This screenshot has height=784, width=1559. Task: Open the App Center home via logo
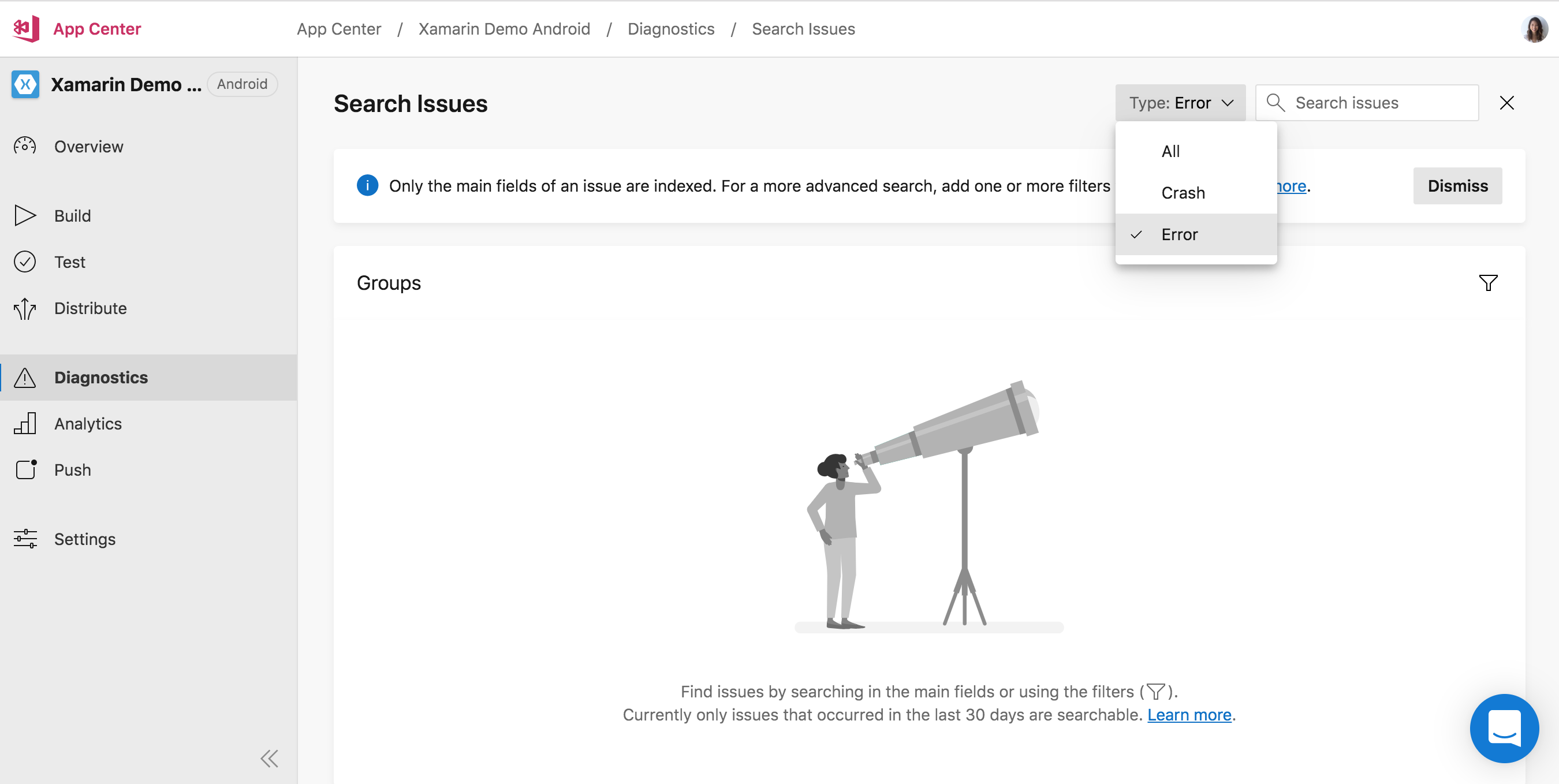[x=27, y=28]
